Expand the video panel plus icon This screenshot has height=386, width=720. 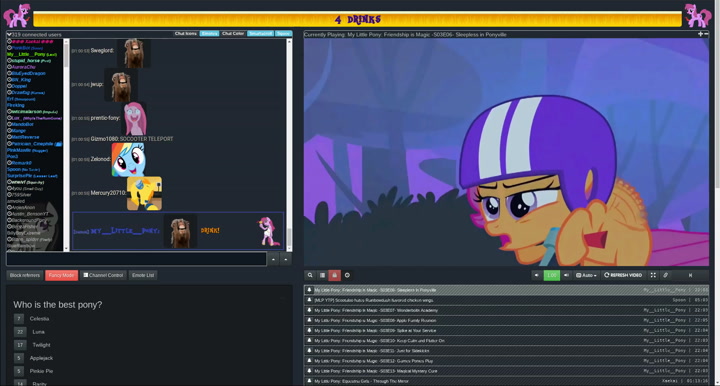click(x=700, y=34)
